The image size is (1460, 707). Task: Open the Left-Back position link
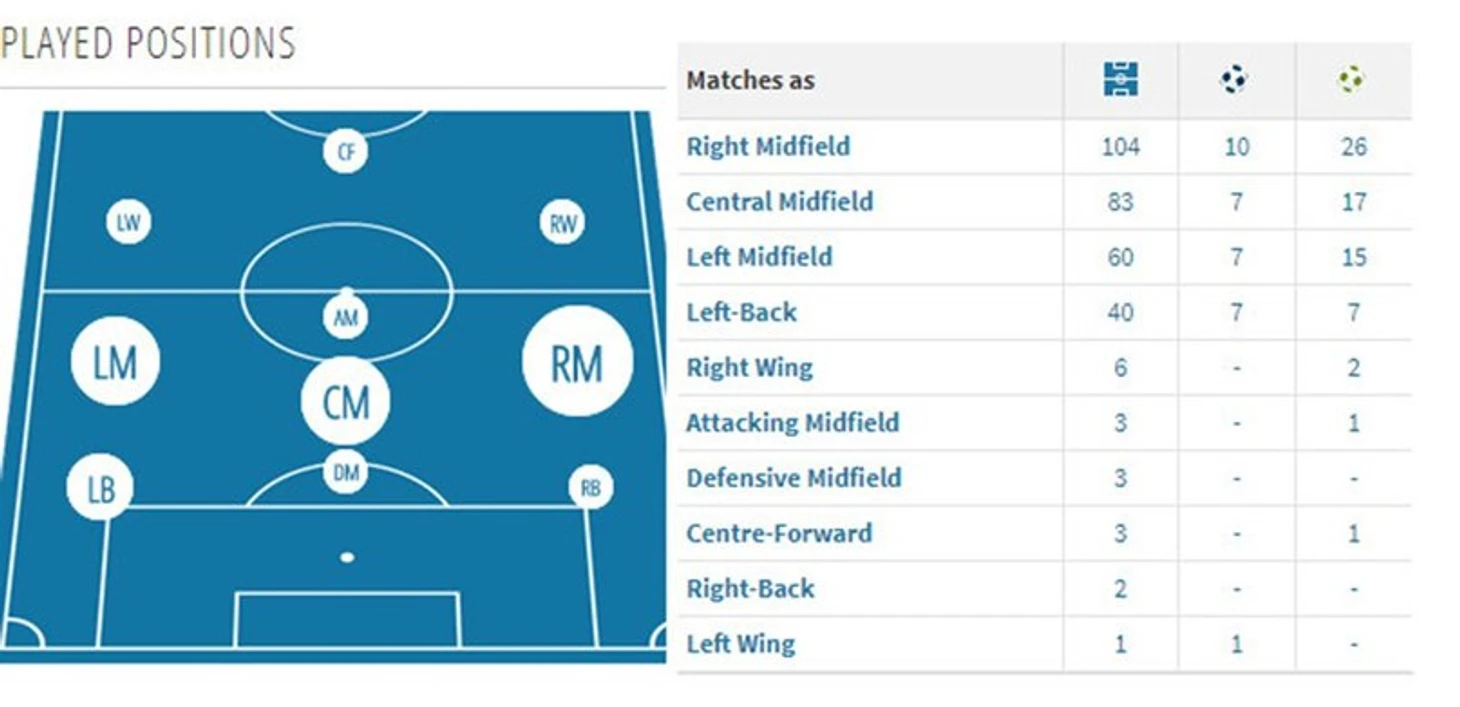741,312
